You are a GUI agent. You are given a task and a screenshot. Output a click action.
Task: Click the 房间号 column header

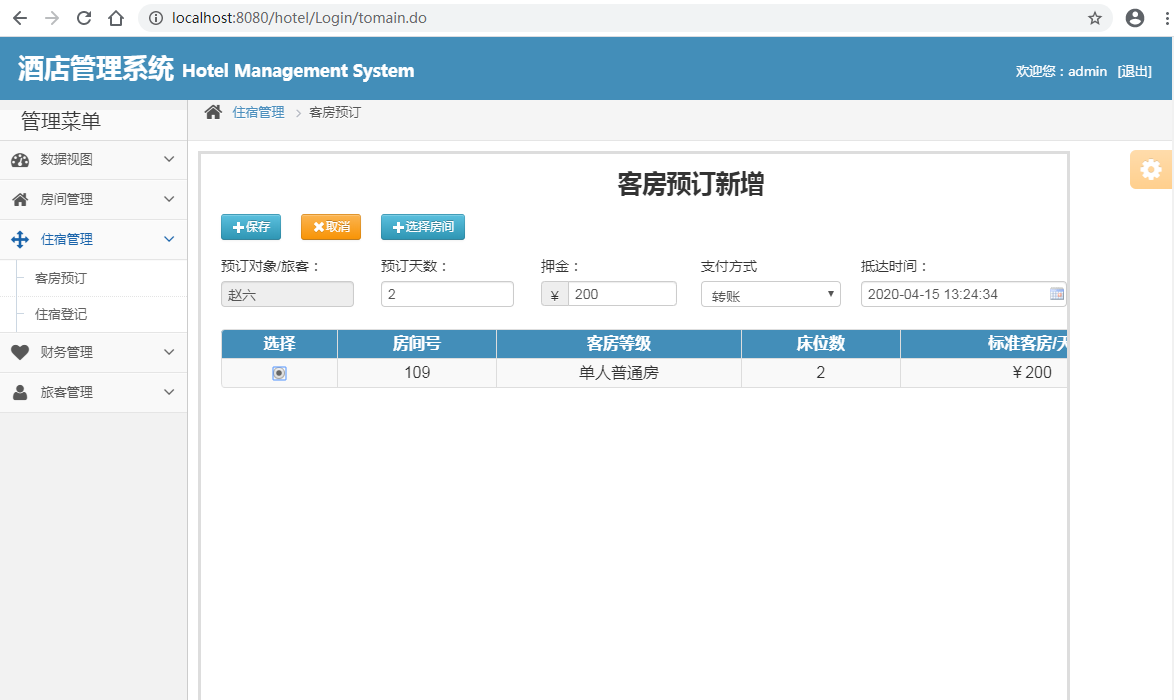417,344
